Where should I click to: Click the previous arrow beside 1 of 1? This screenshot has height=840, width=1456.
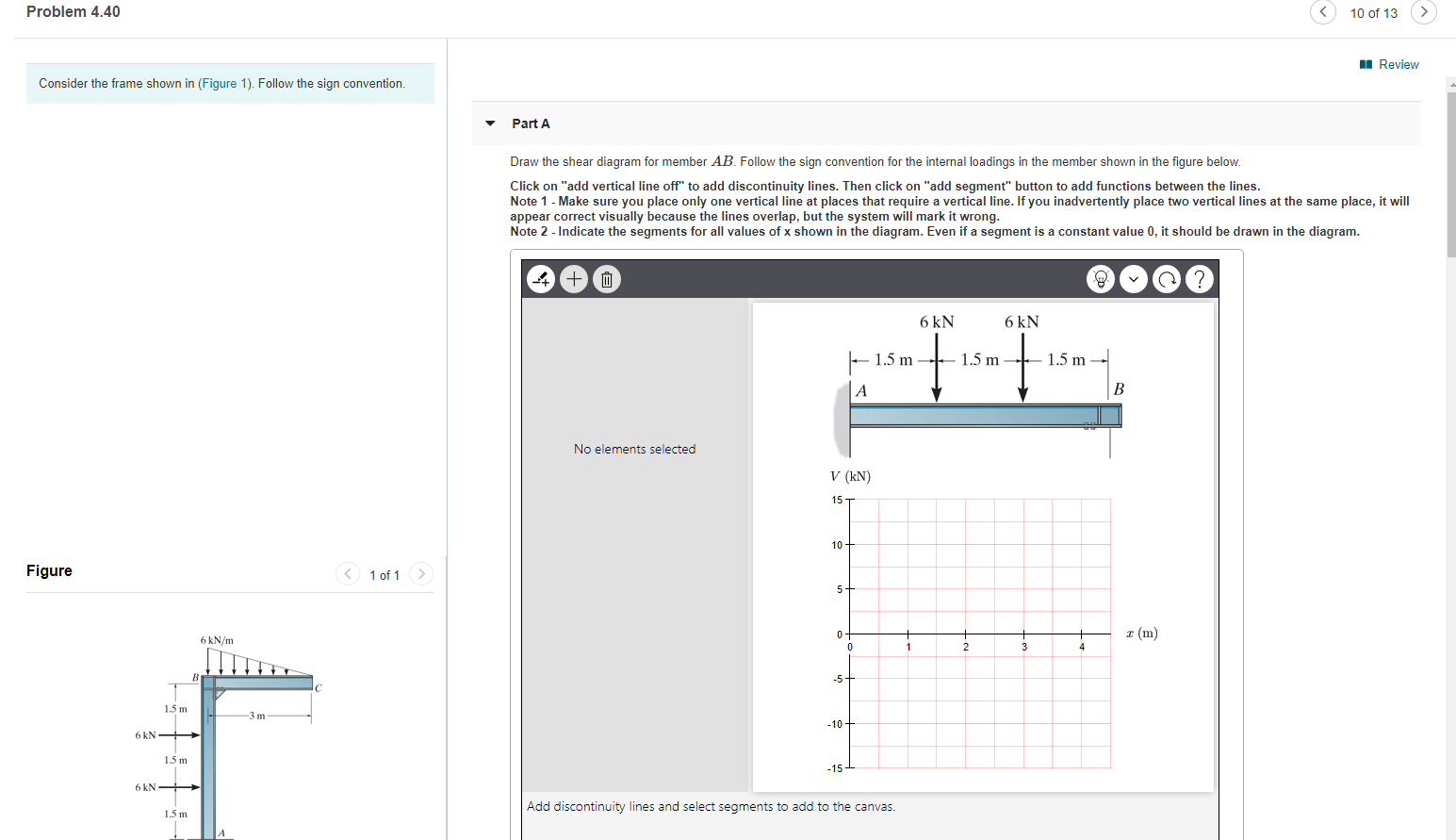click(x=347, y=573)
